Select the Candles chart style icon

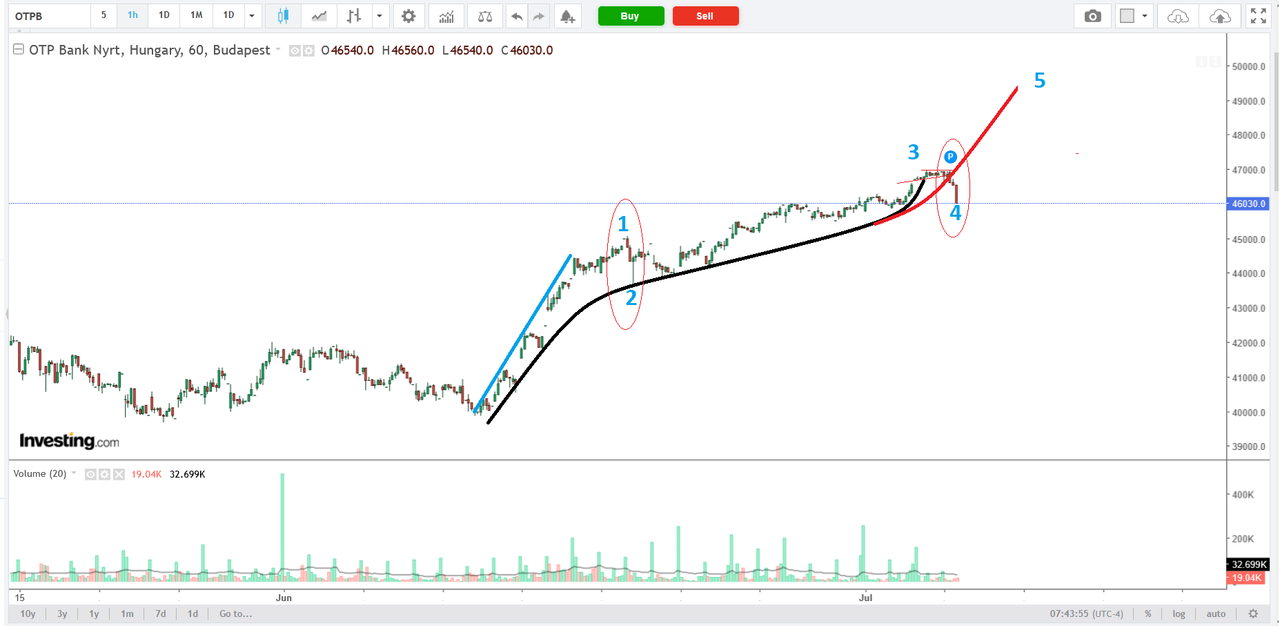283,16
